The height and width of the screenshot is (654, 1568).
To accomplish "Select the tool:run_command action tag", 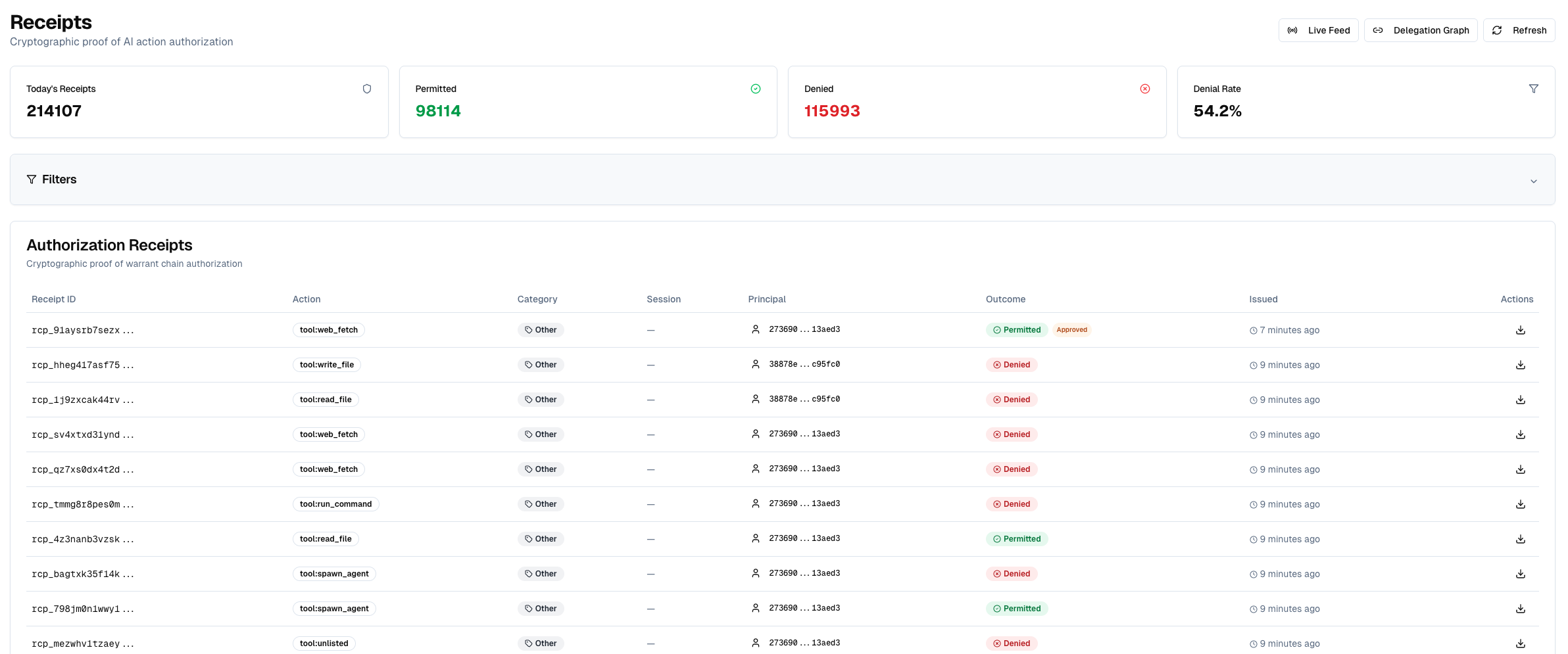I will pyautogui.click(x=336, y=504).
